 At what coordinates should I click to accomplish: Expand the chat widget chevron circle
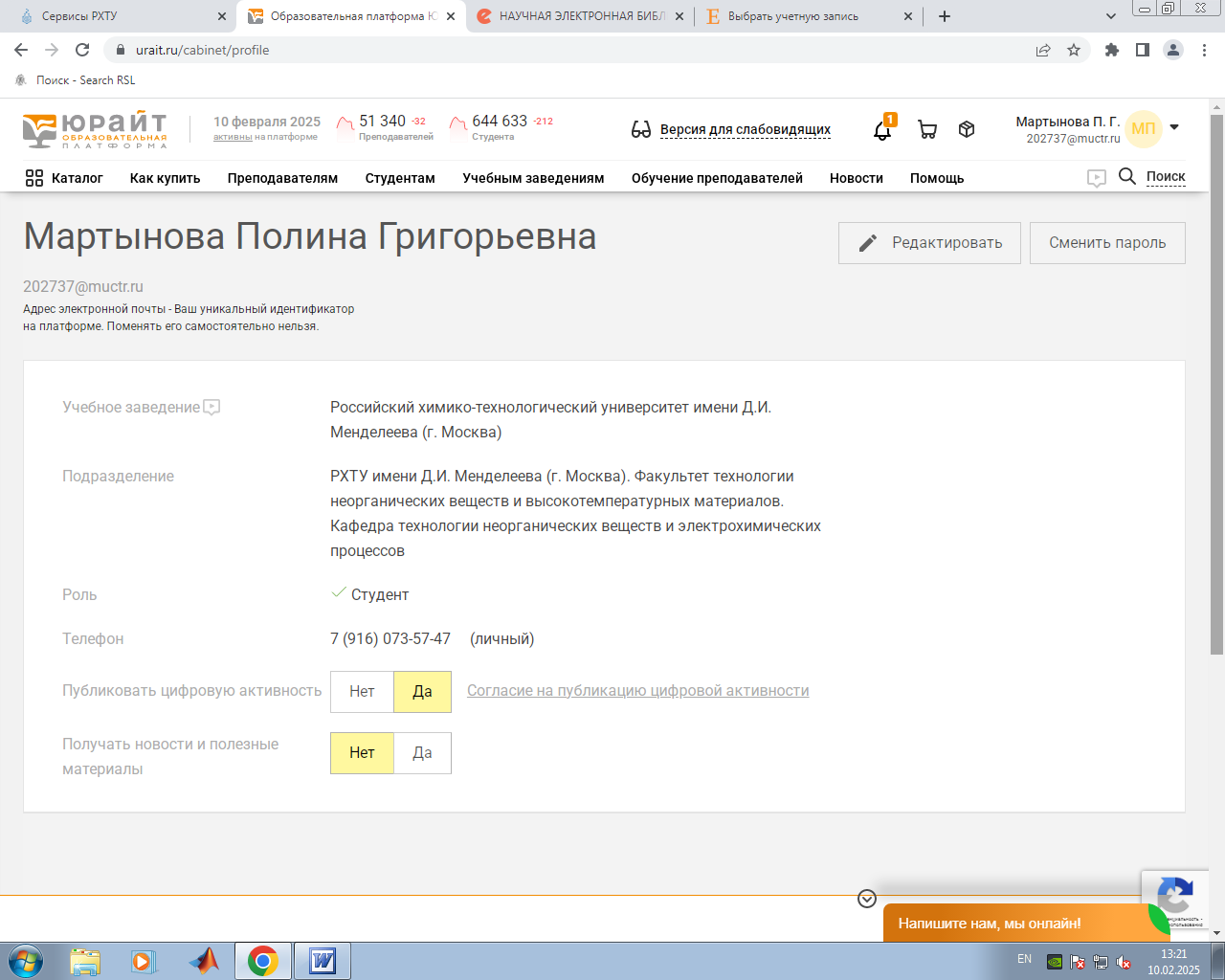[867, 899]
